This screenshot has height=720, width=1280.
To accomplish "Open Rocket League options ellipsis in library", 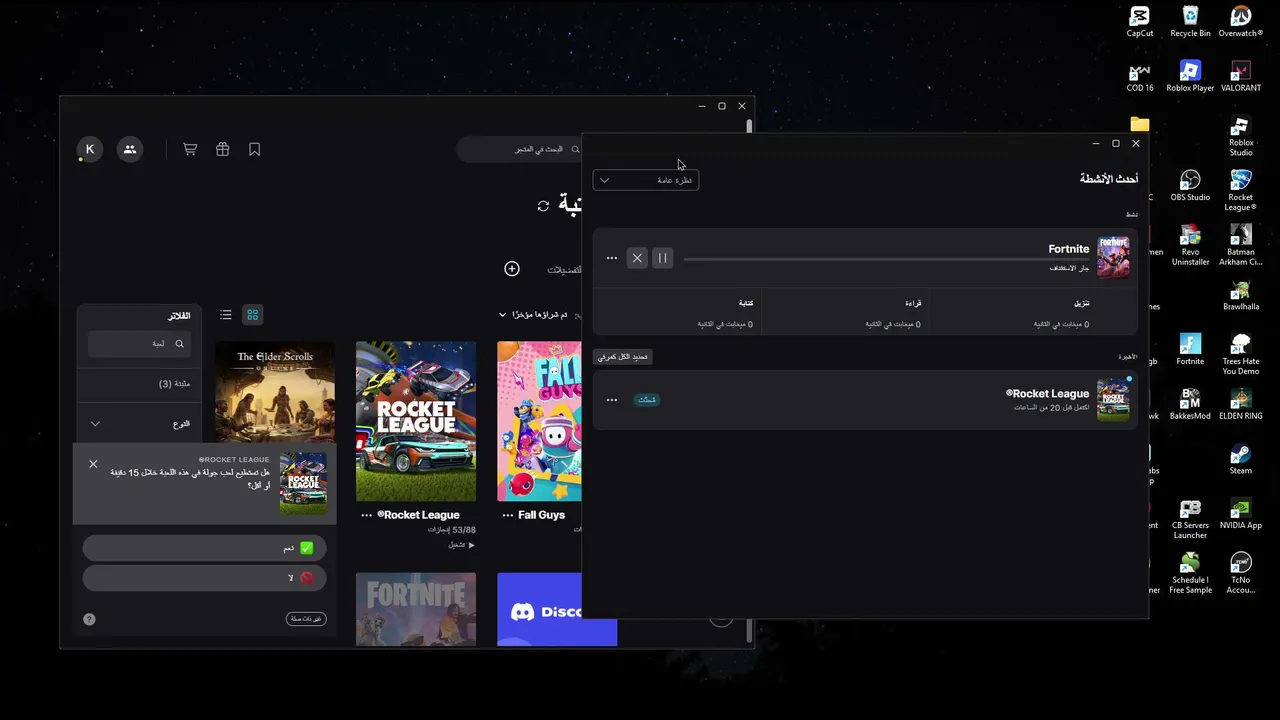I will 366,515.
